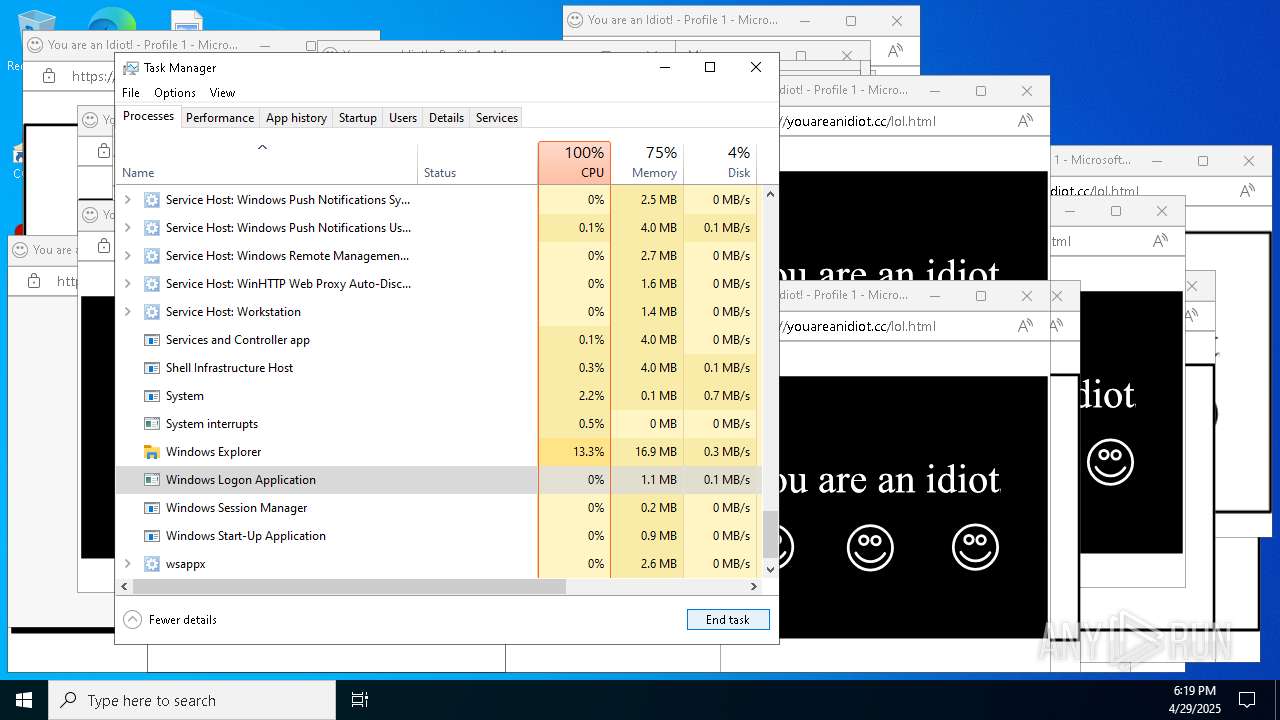Image resolution: width=1280 pixels, height=720 pixels.
Task: Click the gear icon of Service Host: Workstation
Action: point(152,312)
